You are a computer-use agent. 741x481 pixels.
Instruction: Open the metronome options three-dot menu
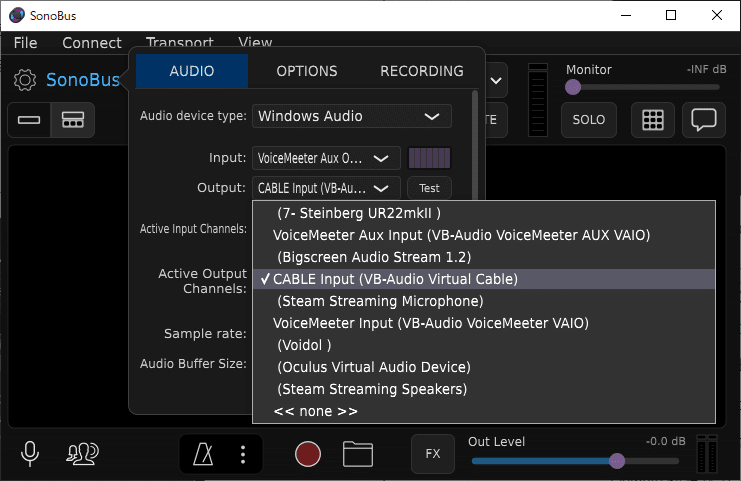(243, 454)
